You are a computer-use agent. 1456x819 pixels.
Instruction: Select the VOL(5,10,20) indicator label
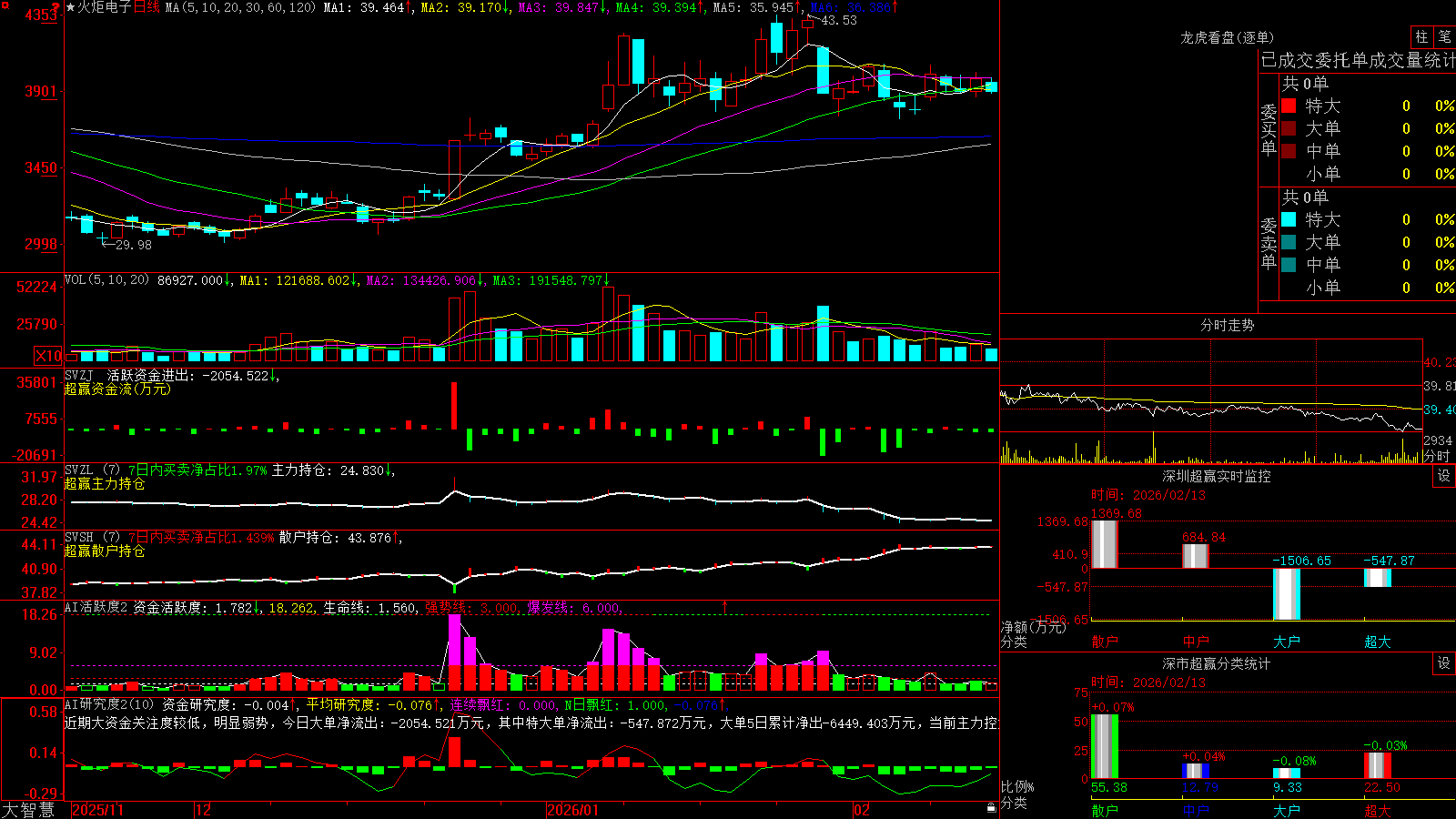tap(107, 280)
